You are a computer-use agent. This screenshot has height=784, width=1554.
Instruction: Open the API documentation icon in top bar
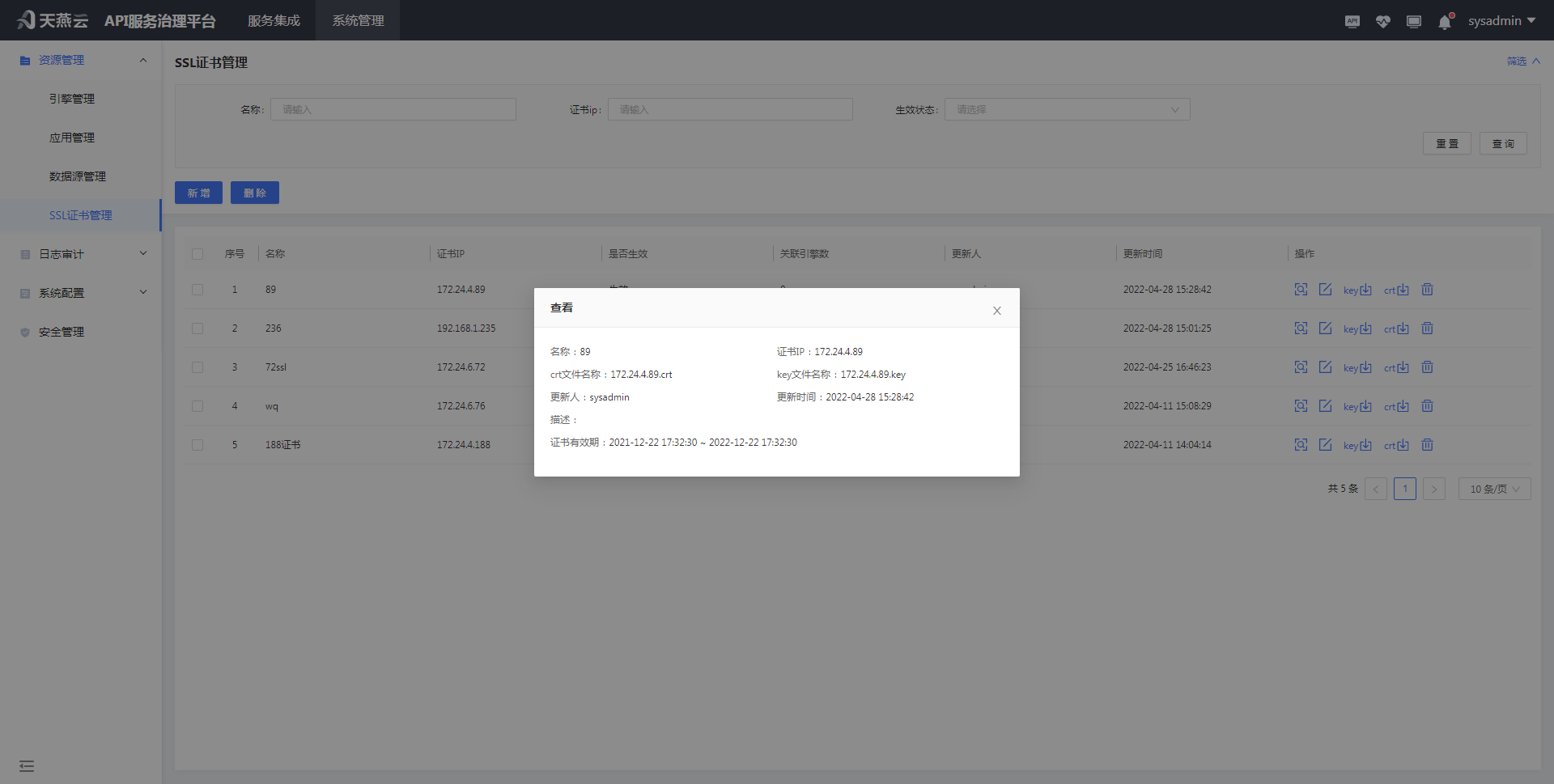1352,21
